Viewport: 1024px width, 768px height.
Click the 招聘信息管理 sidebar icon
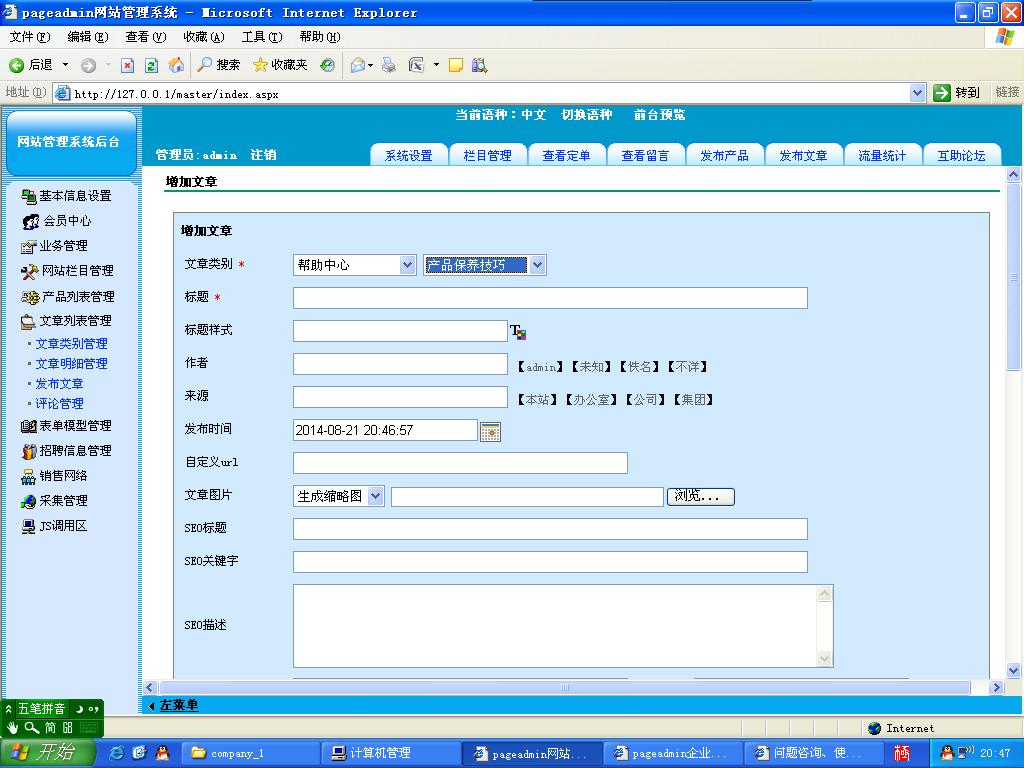coord(28,451)
